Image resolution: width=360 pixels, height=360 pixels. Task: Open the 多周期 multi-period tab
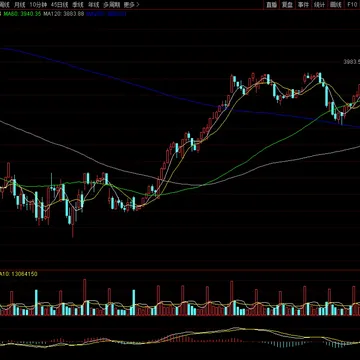pos(111,5)
